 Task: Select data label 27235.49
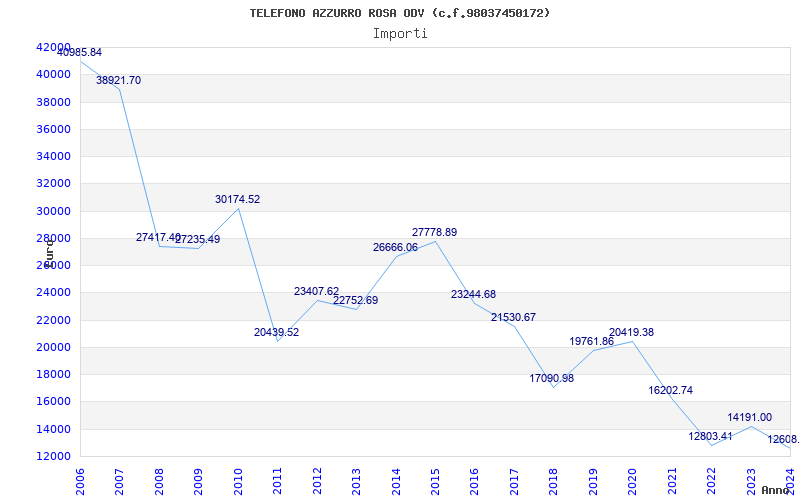(198, 239)
